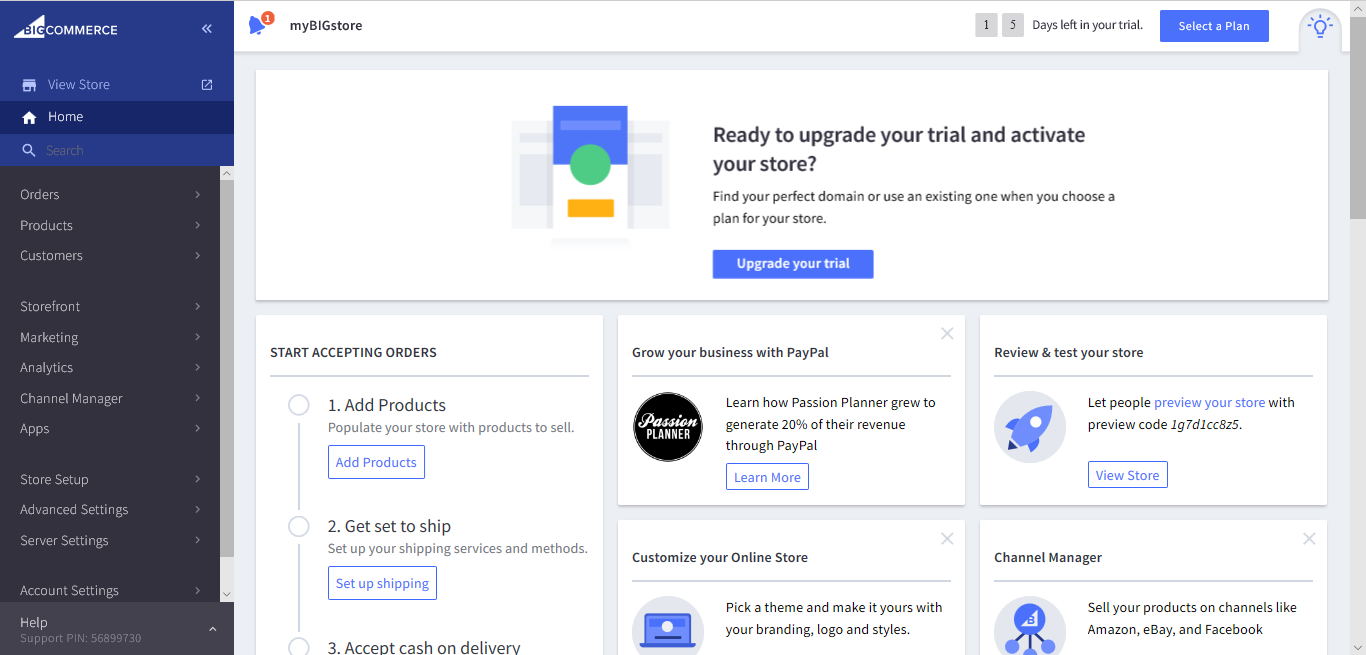Click the rocket icon in Review & test card
The width and height of the screenshot is (1366, 655).
point(1030,427)
